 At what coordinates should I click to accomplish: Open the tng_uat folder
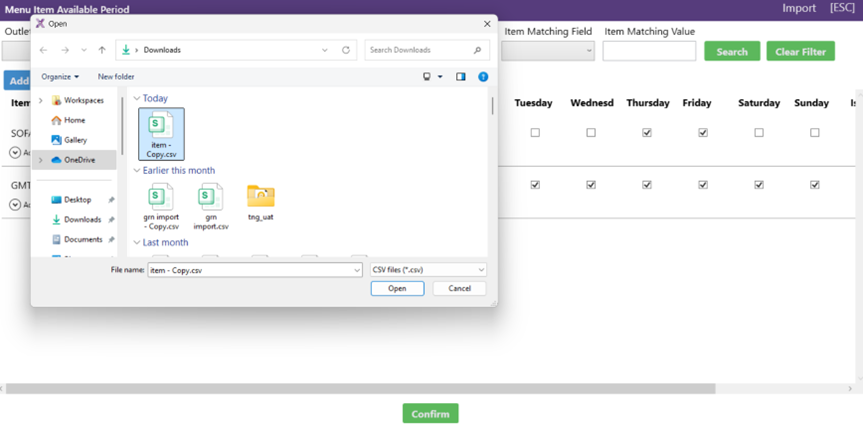260,202
